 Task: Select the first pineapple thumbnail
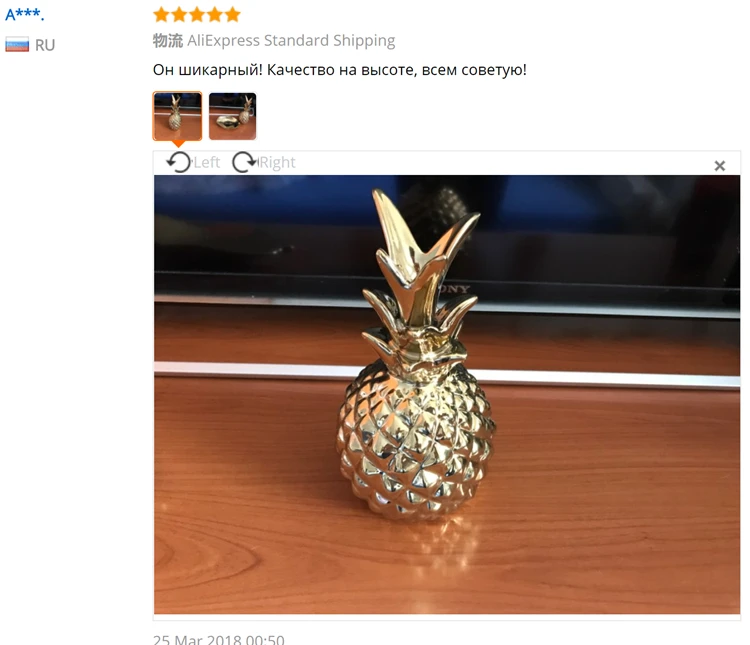(177, 116)
